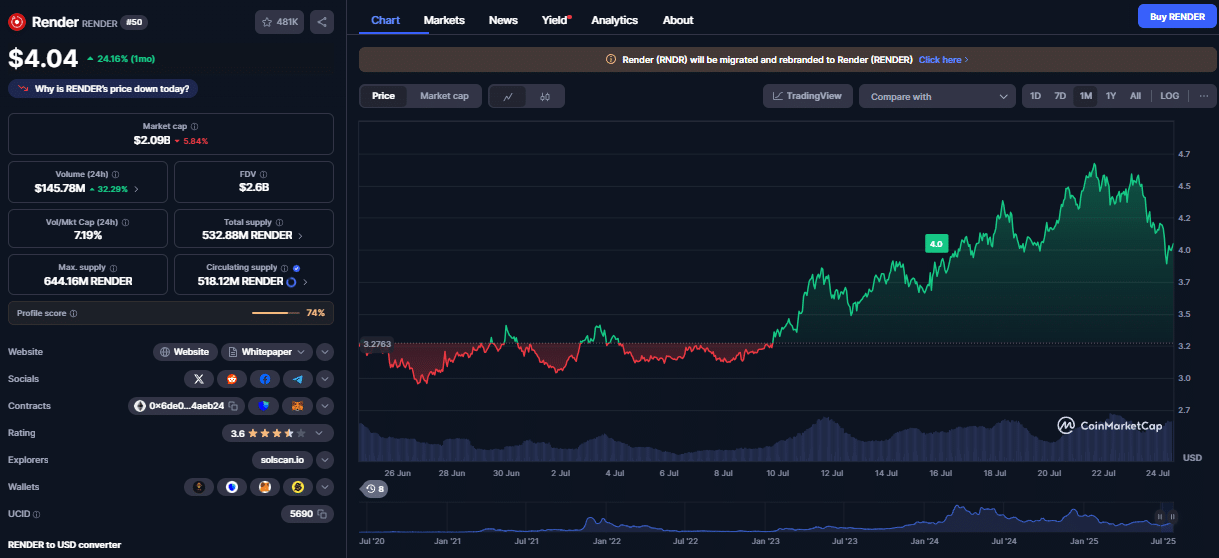This screenshot has height=558, width=1219.
Task: Set chart range to 7D
Action: pos(1060,96)
